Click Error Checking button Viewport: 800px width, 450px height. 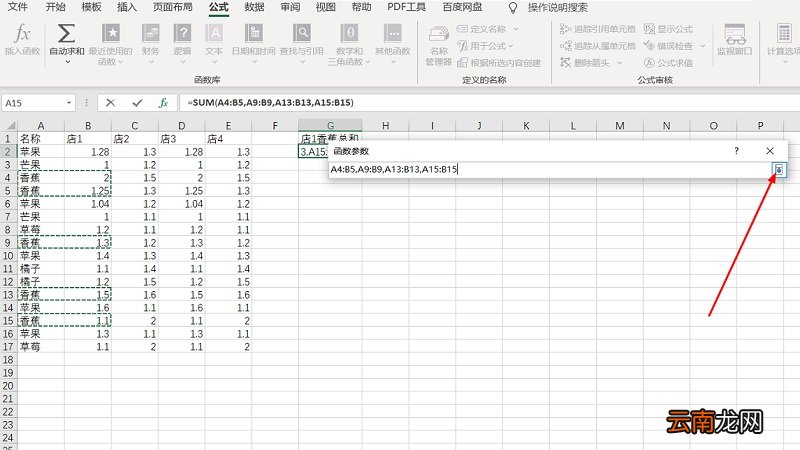tap(668, 46)
